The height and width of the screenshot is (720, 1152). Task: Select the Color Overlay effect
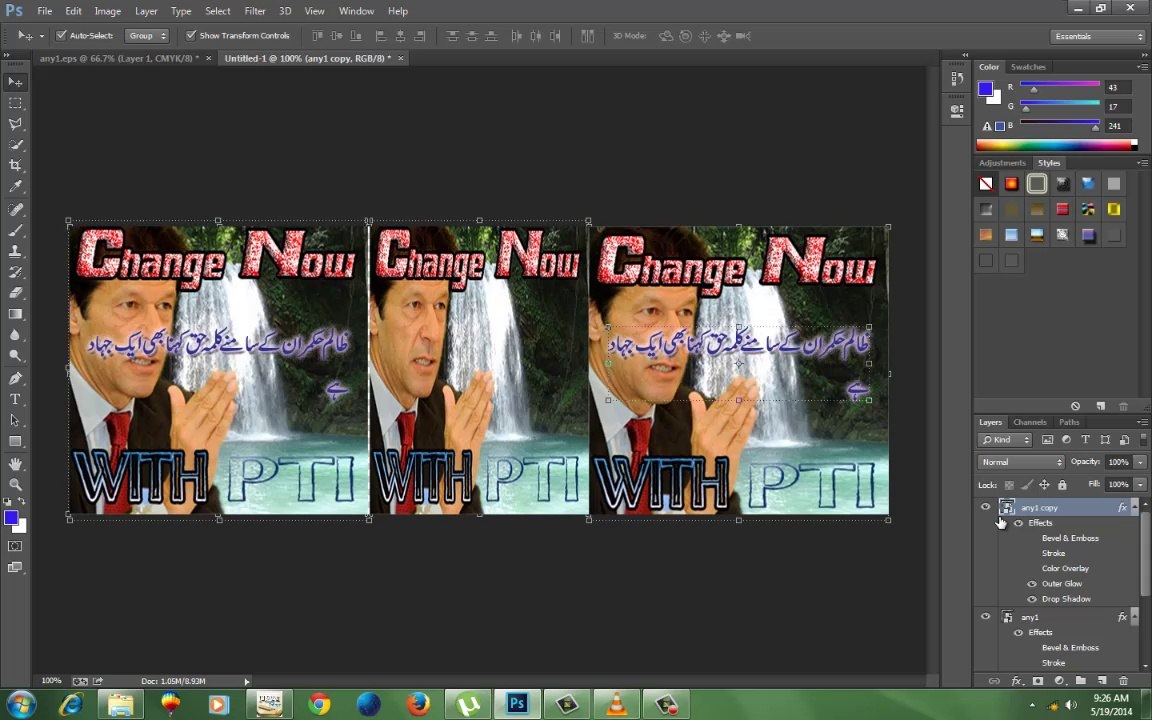pos(1065,569)
